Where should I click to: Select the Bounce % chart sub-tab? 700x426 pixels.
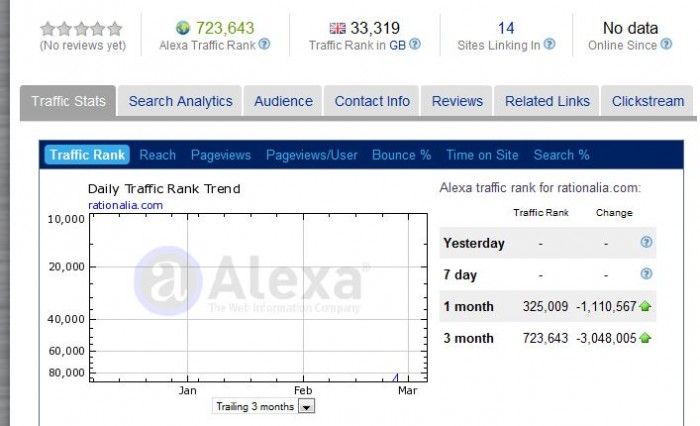(x=401, y=155)
